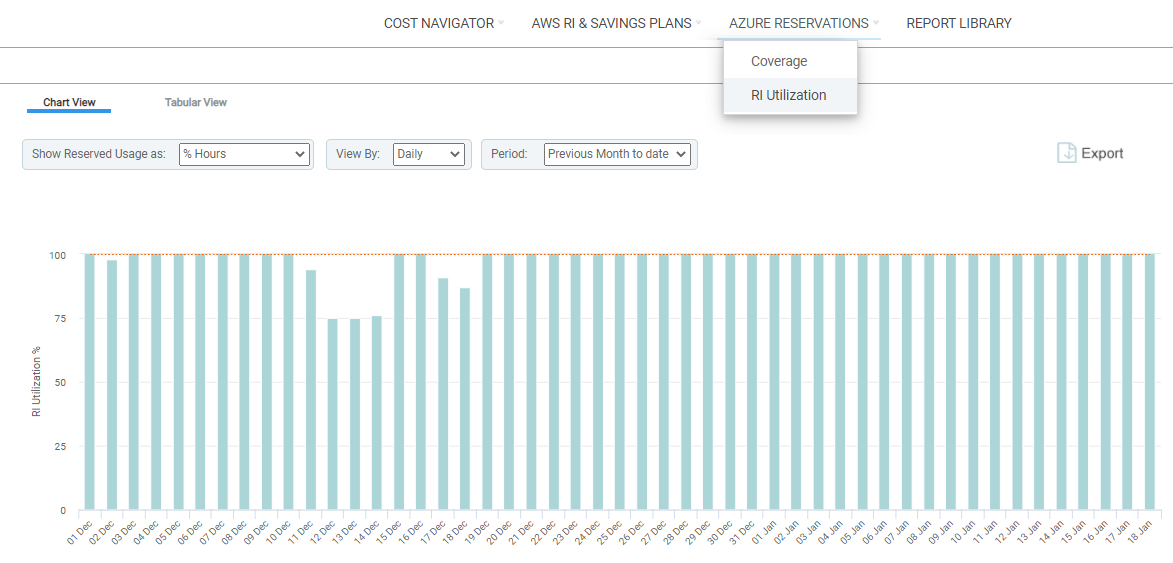This screenshot has height=563, width=1173.
Task: Switch to the Tabular View tab
Action: tap(196, 102)
